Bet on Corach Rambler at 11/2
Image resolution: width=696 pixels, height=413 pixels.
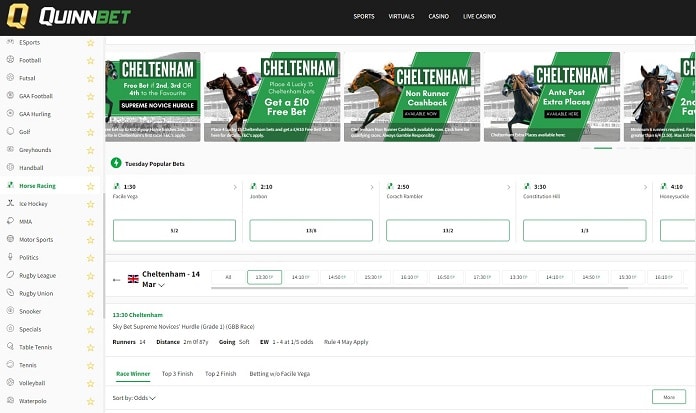448,230
